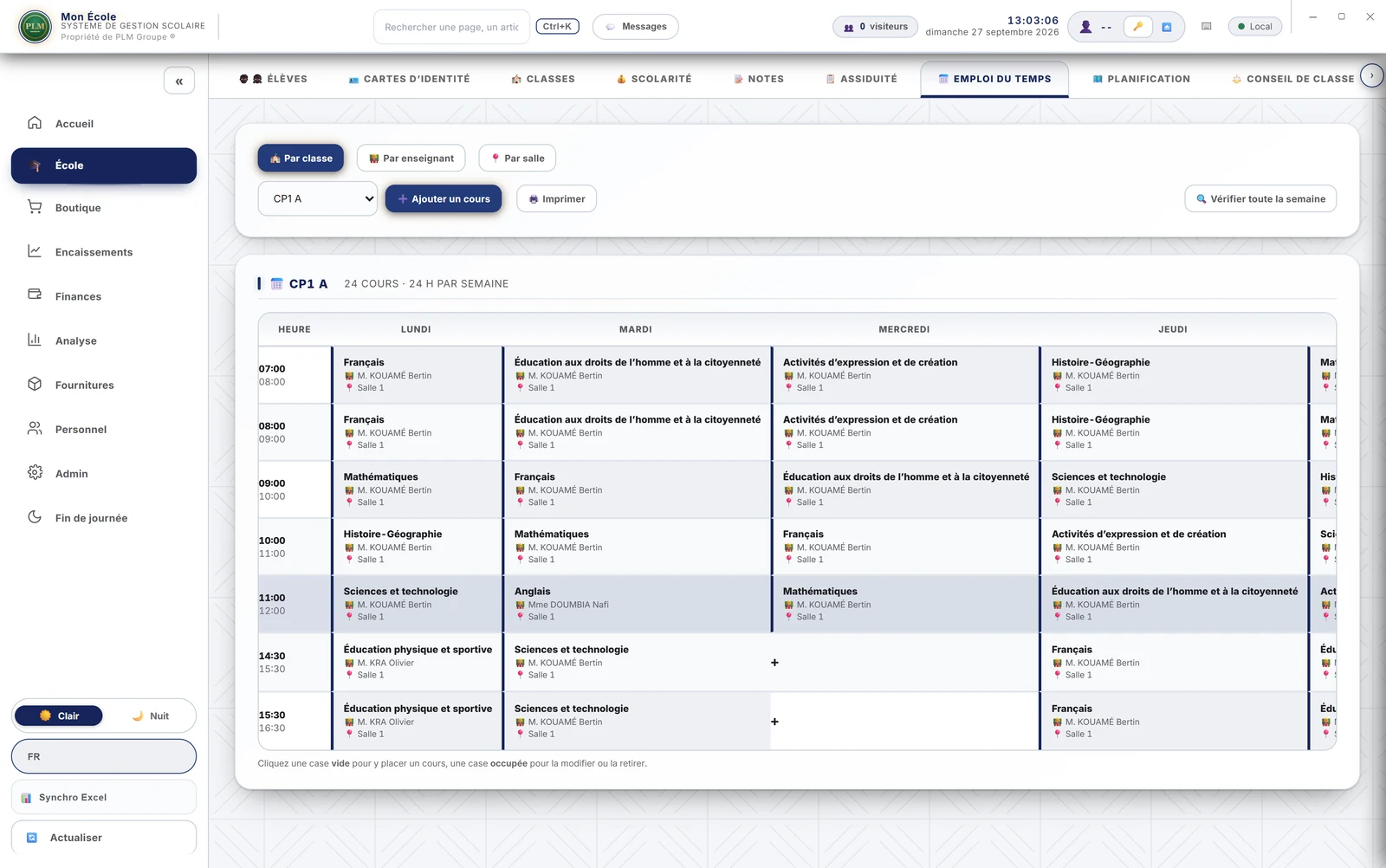This screenshot has width=1386, height=868.
Task: Open the Planification tab
Action: tap(1141, 79)
